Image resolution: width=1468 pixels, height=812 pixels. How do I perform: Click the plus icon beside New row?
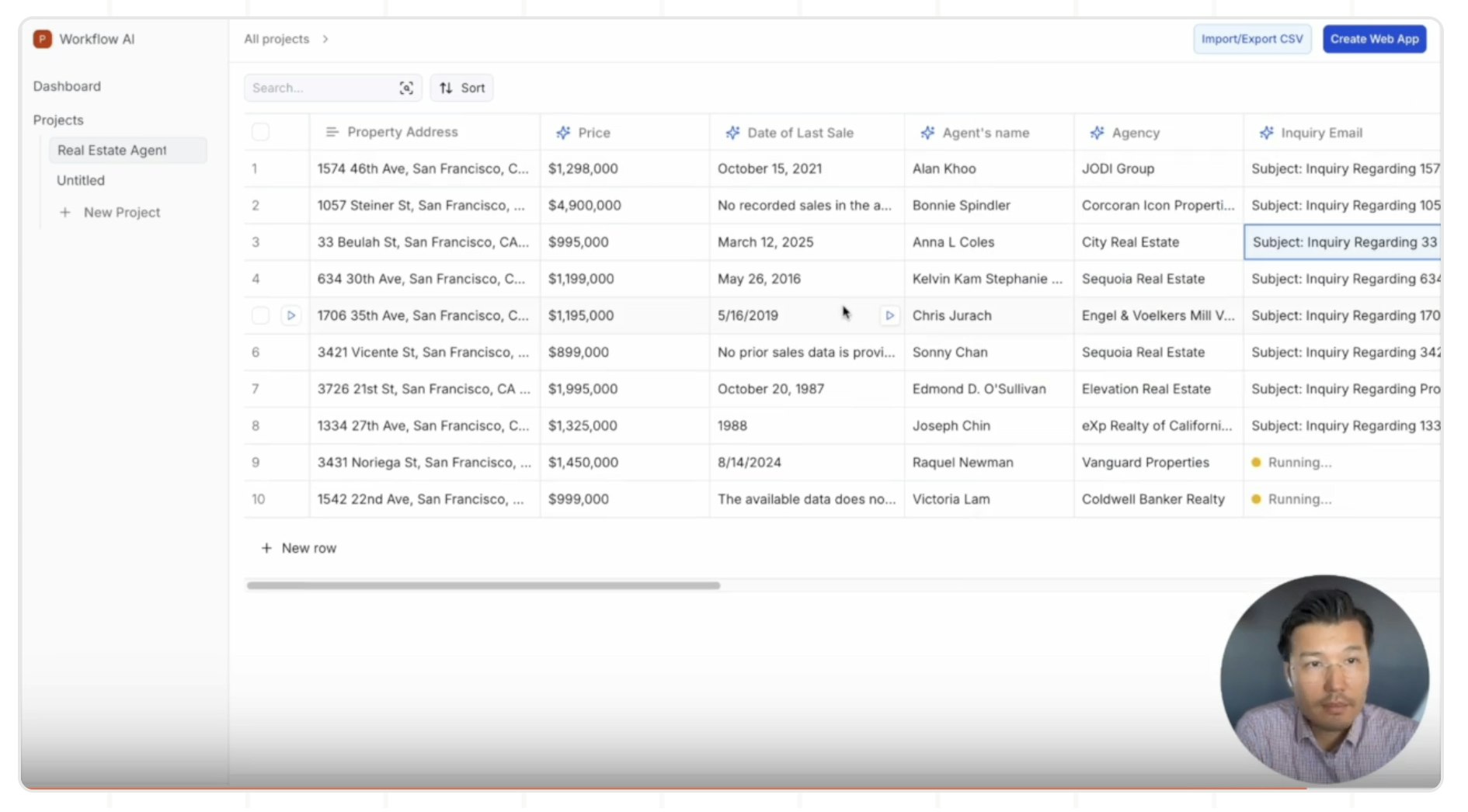(x=266, y=548)
